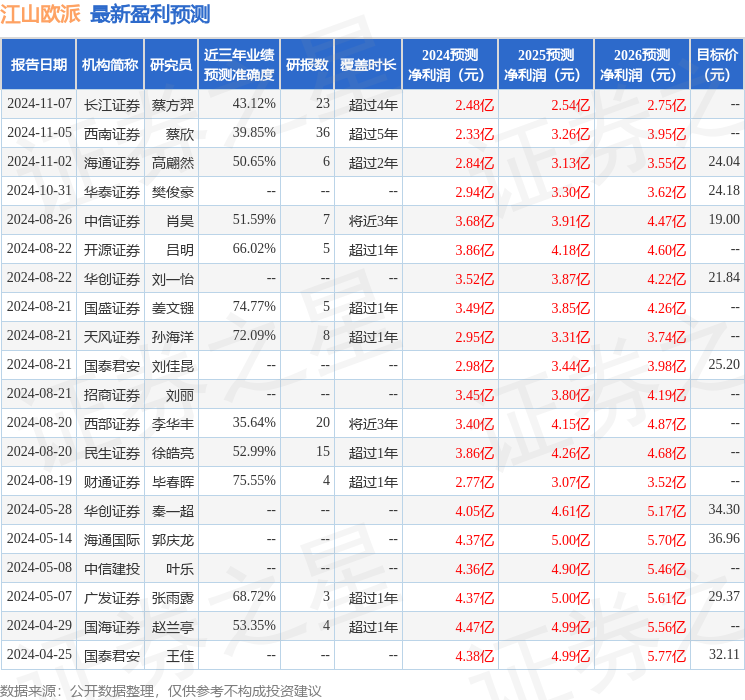The height and width of the screenshot is (700, 745).
Task: Select the 西部证券 institution cell
Action: 112,424
